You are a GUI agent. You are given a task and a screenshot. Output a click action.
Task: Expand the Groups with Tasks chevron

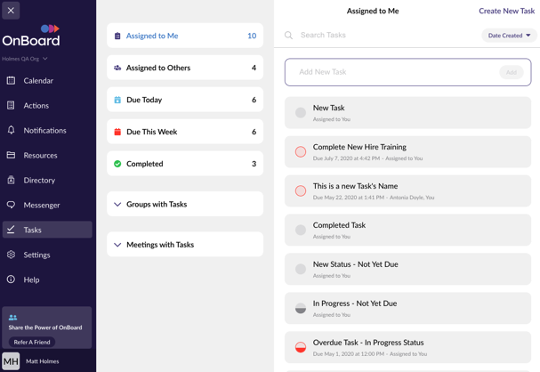click(x=117, y=204)
